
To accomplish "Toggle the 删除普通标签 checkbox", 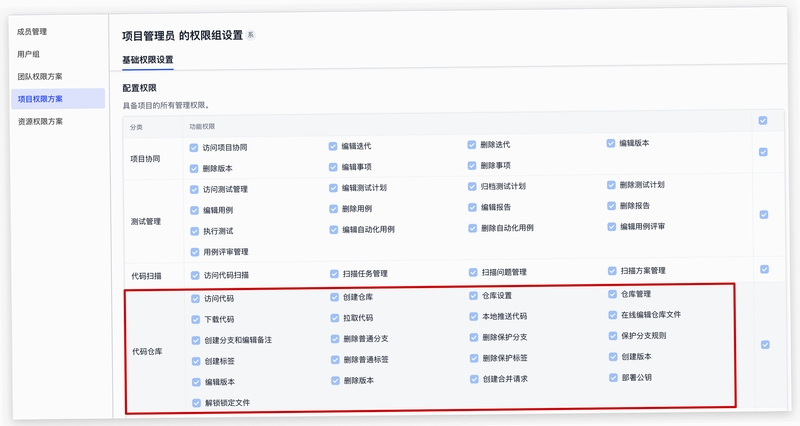I will [335, 360].
